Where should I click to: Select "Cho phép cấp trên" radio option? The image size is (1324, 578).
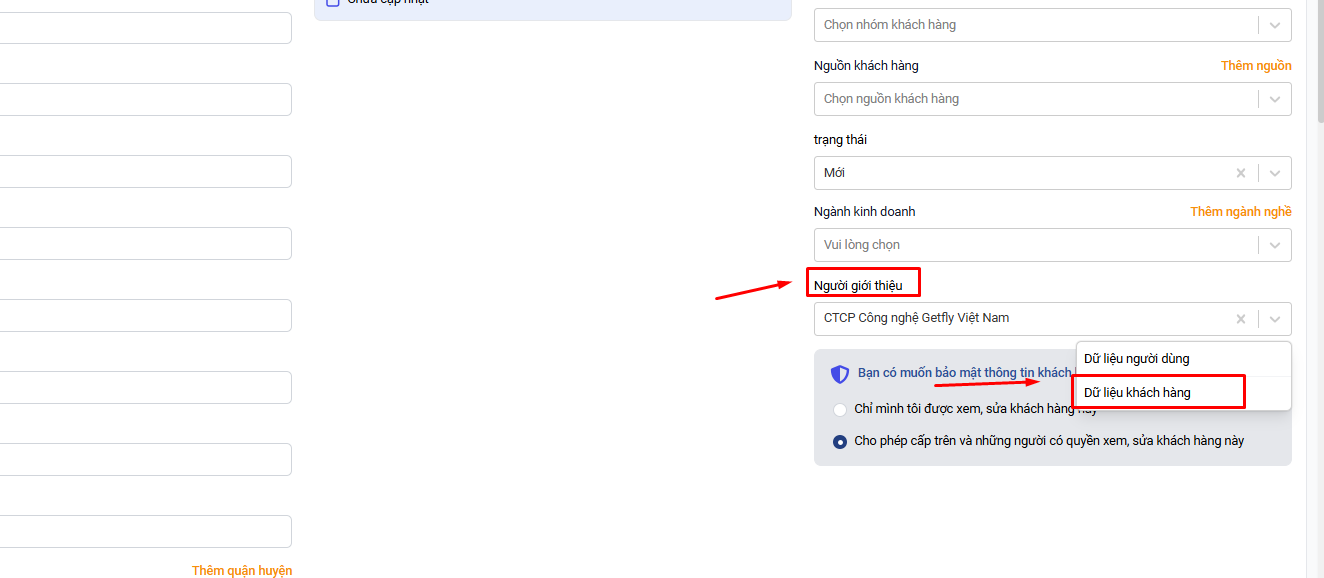[840, 441]
